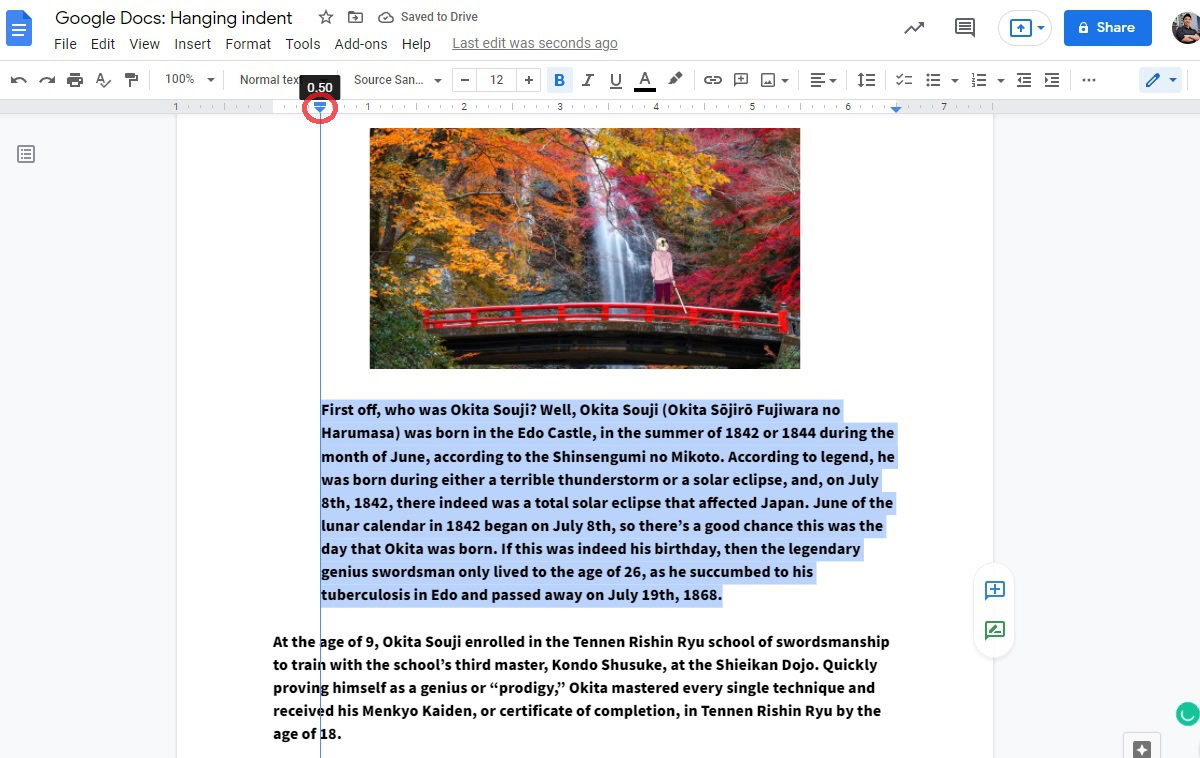Click the comment history icon
The image size is (1200, 758).
click(964, 28)
